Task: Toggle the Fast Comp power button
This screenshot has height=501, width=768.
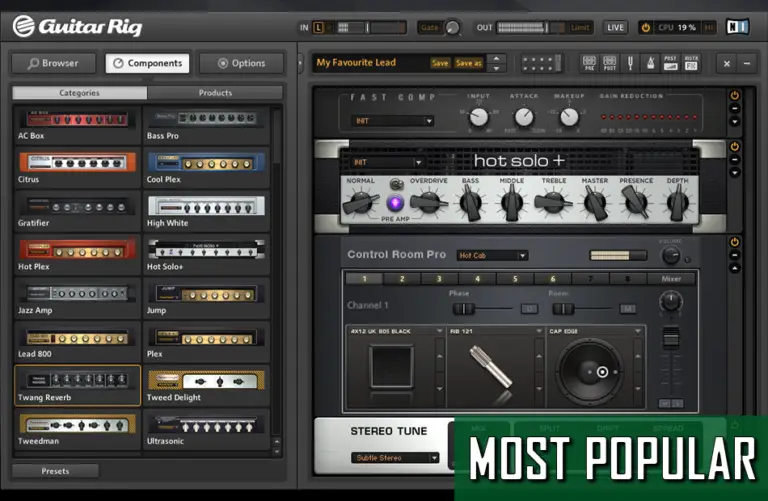Action: pos(735,95)
